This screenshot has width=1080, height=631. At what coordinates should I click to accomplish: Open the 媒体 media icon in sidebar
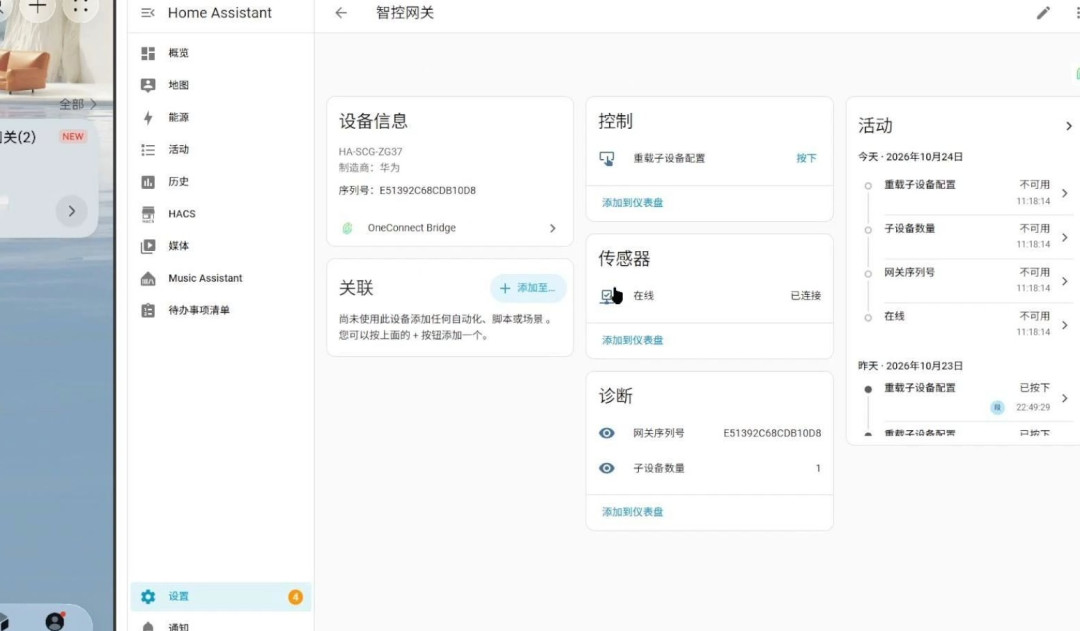coord(148,246)
